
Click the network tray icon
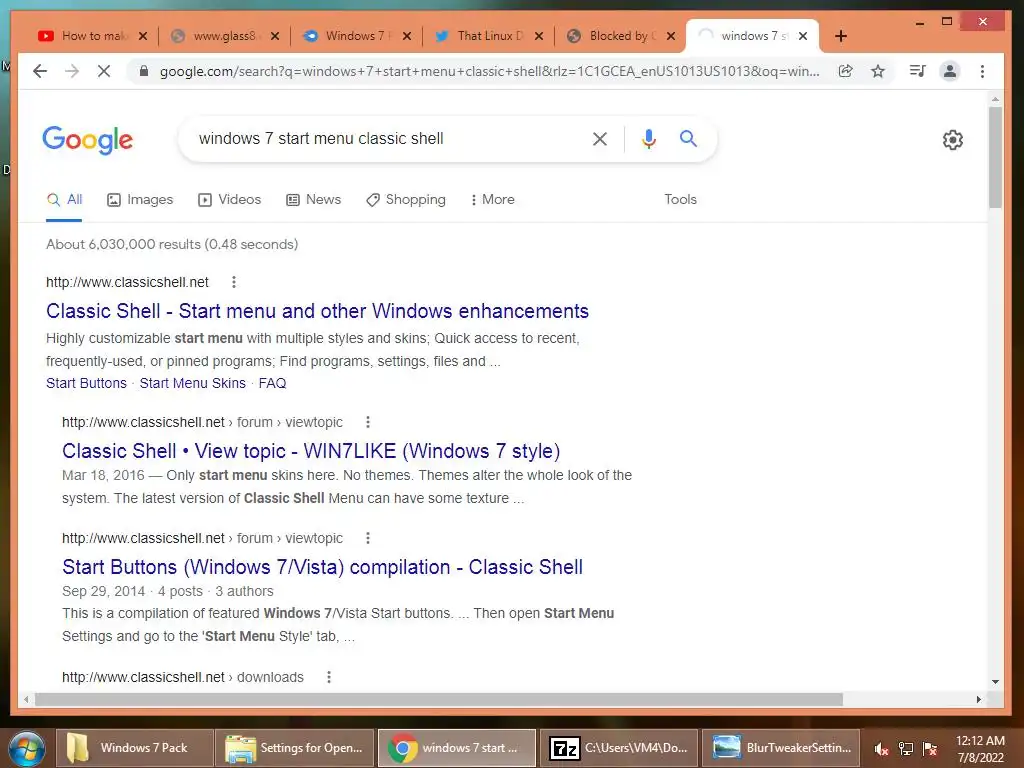906,749
